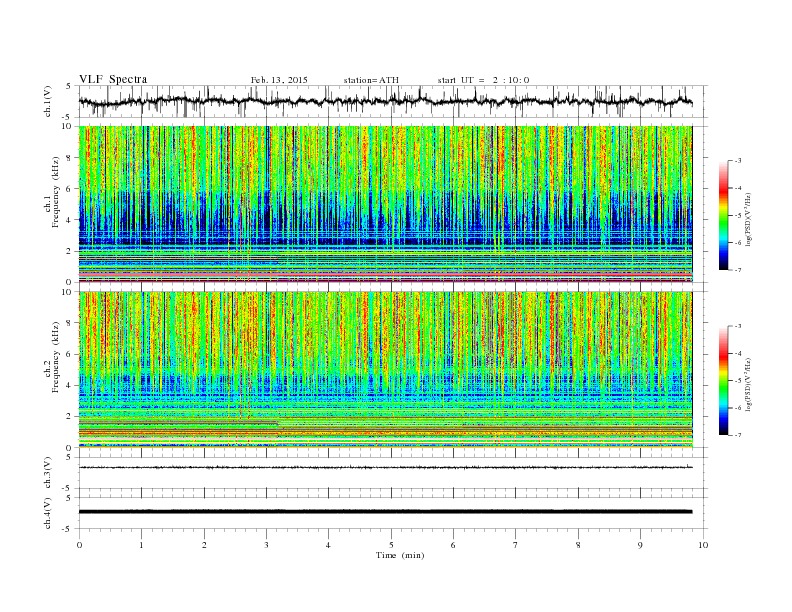Click the 'Time (min)' axis label
The width and height of the screenshot is (792, 612).
coord(400,555)
